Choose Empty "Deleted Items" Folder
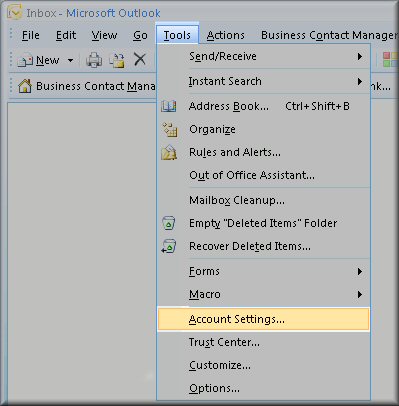Viewport: 399px width, 406px height. coord(263,223)
